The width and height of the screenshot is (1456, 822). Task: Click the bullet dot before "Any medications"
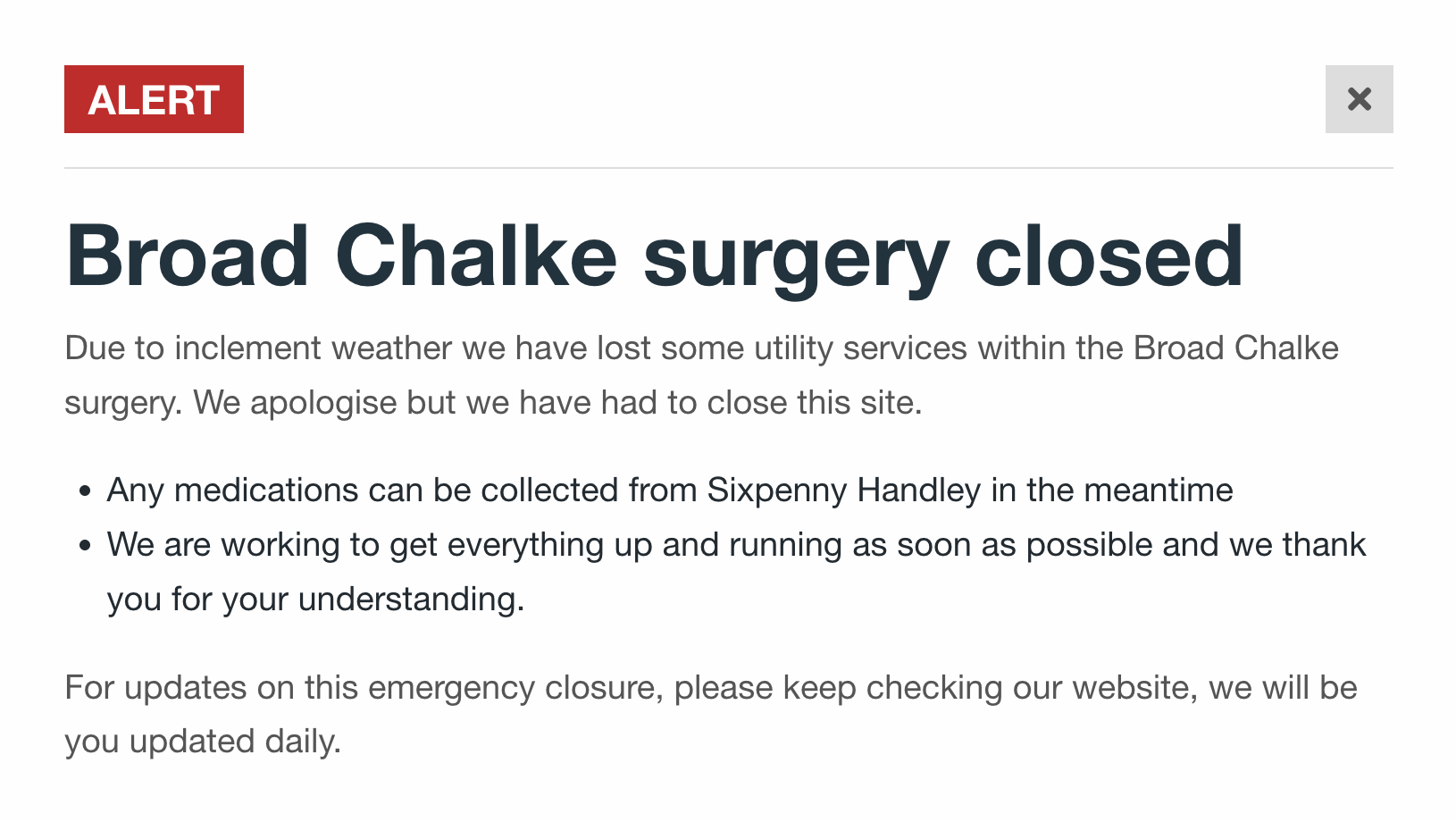[85, 491]
